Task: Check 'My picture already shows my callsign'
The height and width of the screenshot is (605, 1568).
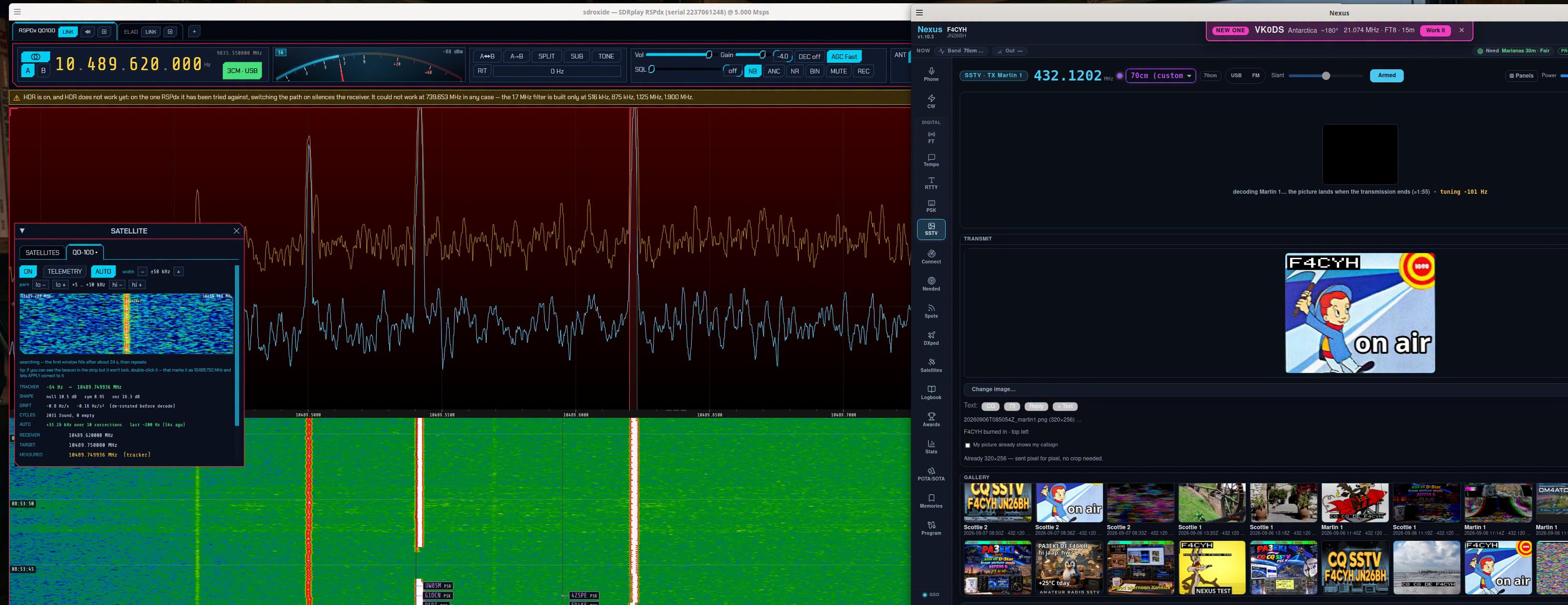Action: pos(967,445)
